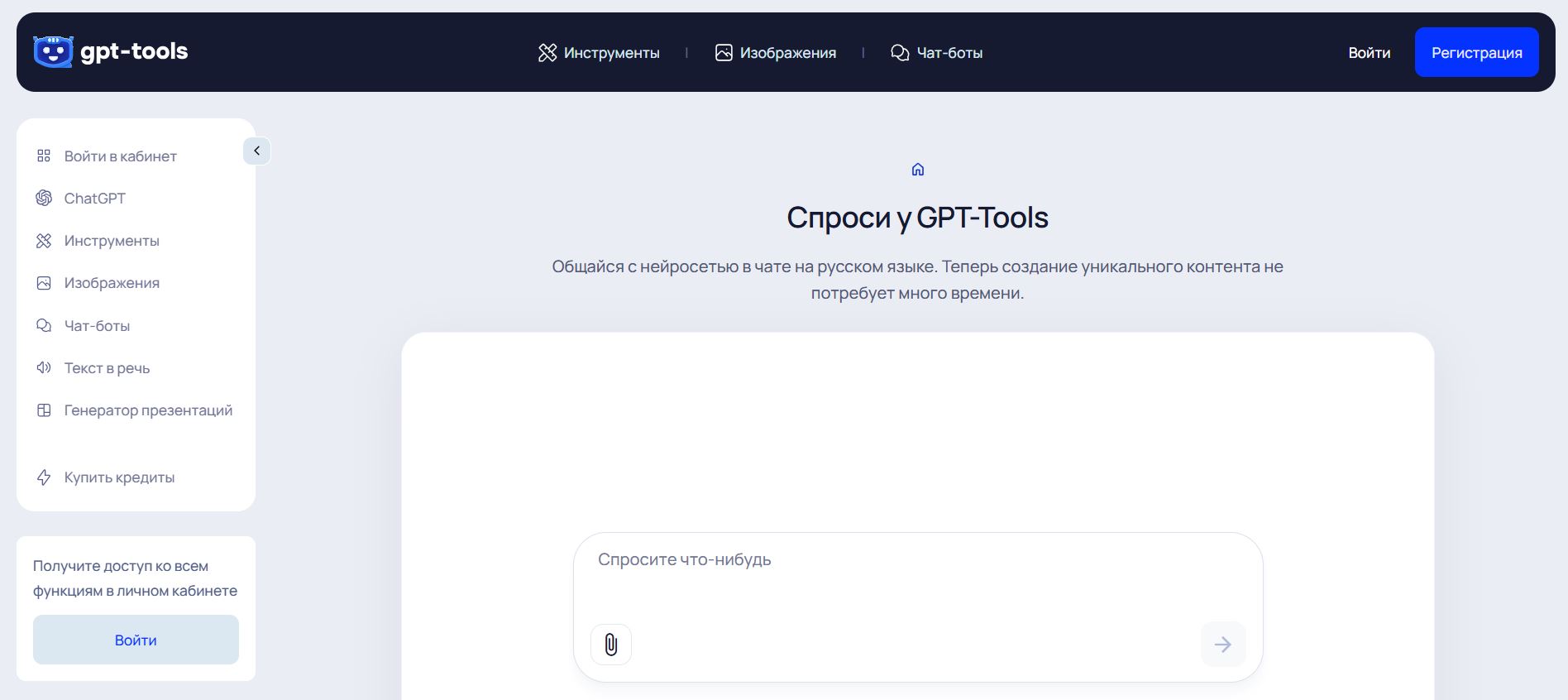This screenshot has height=700, width=1568.
Task: Click the Чат-боты bubble icon in top navigation
Action: point(900,53)
